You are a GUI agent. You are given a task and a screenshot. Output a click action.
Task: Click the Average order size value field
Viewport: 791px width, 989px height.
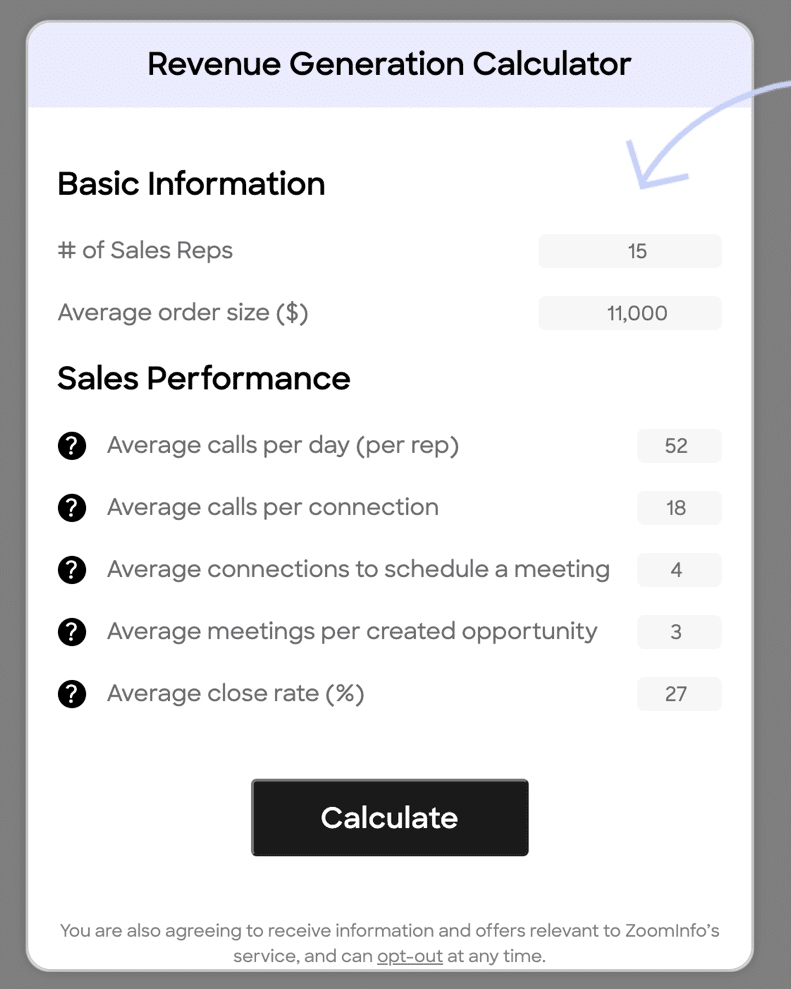tap(630, 313)
